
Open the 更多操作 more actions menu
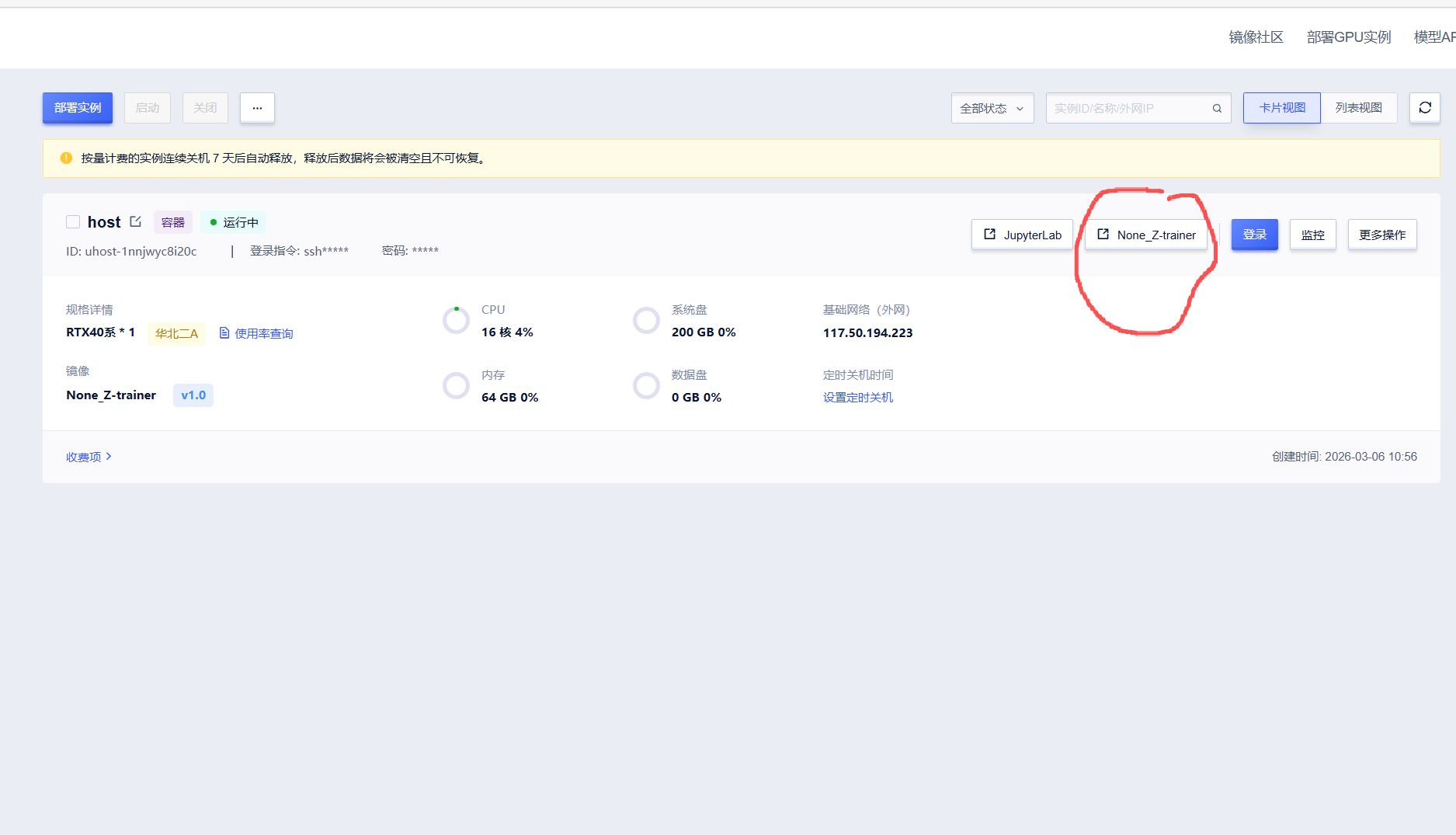[x=1381, y=235]
